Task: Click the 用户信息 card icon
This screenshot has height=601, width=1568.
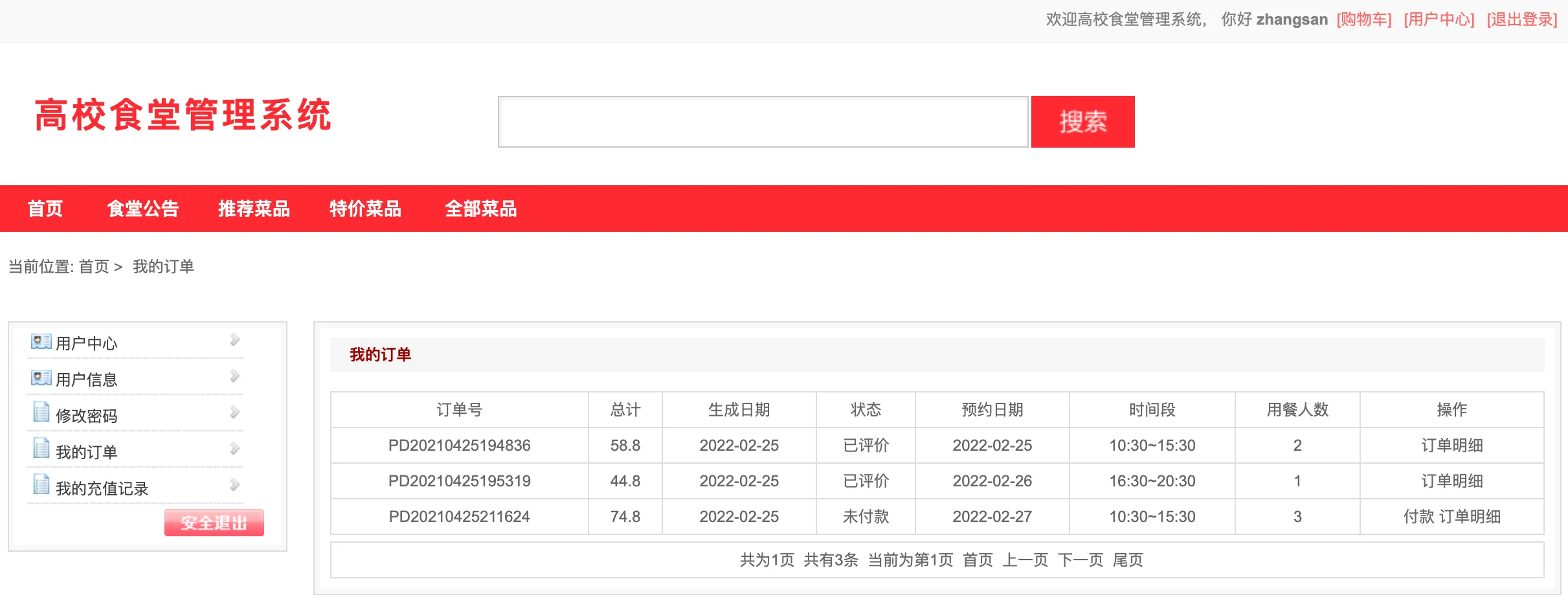Action: 40,378
